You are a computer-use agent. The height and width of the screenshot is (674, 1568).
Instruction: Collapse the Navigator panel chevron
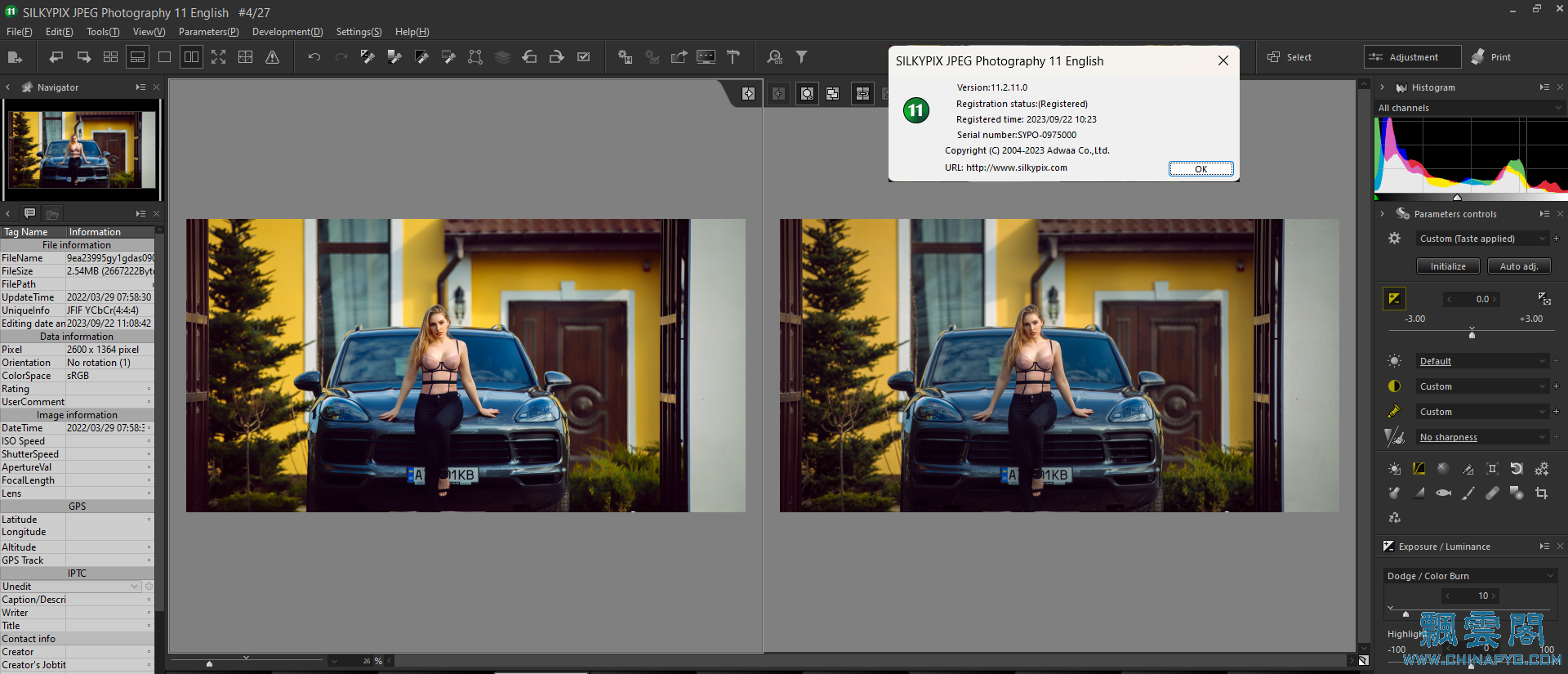7,87
